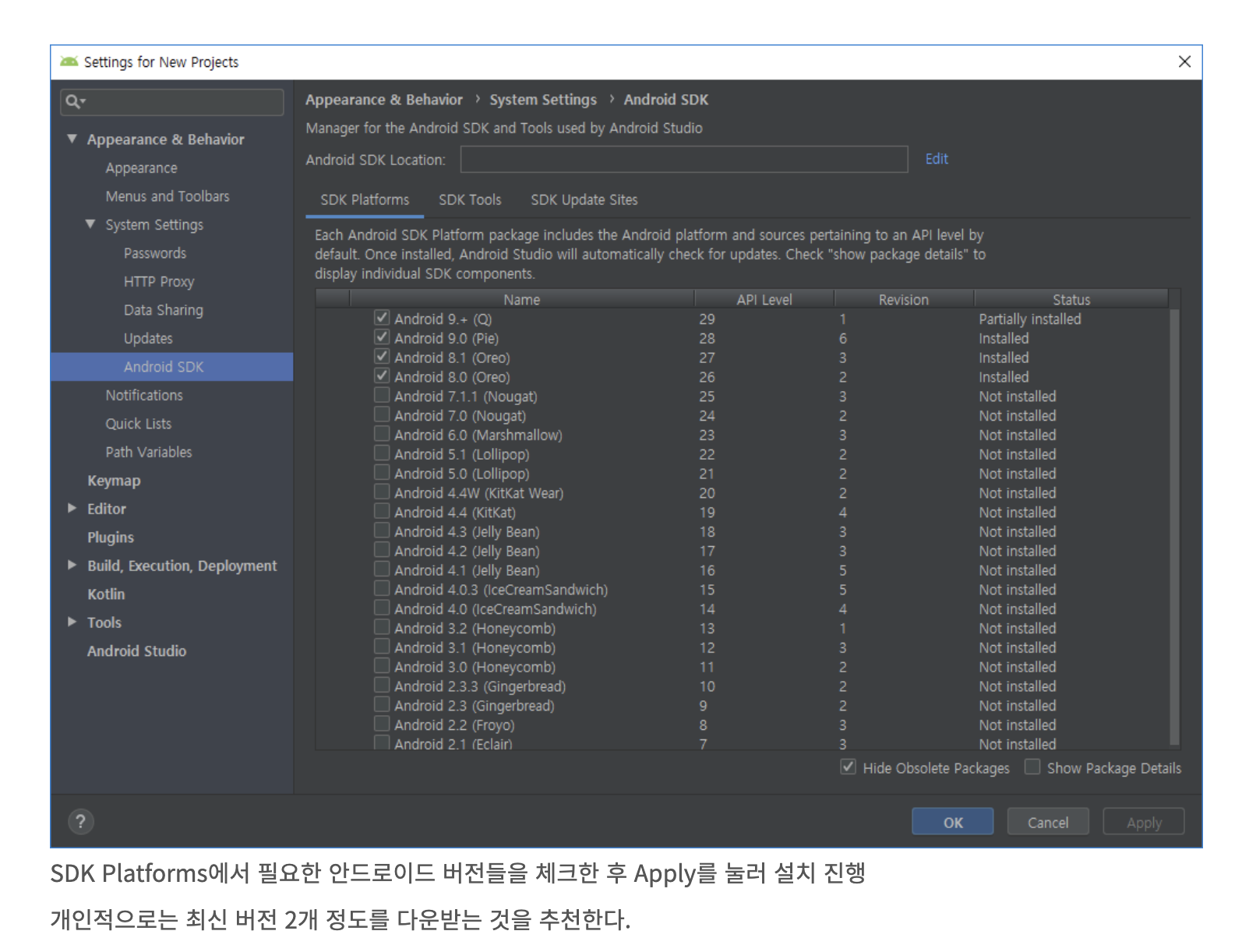This screenshot has height=952, width=1242.
Task: Sort by the Revision column header
Action: click(904, 299)
